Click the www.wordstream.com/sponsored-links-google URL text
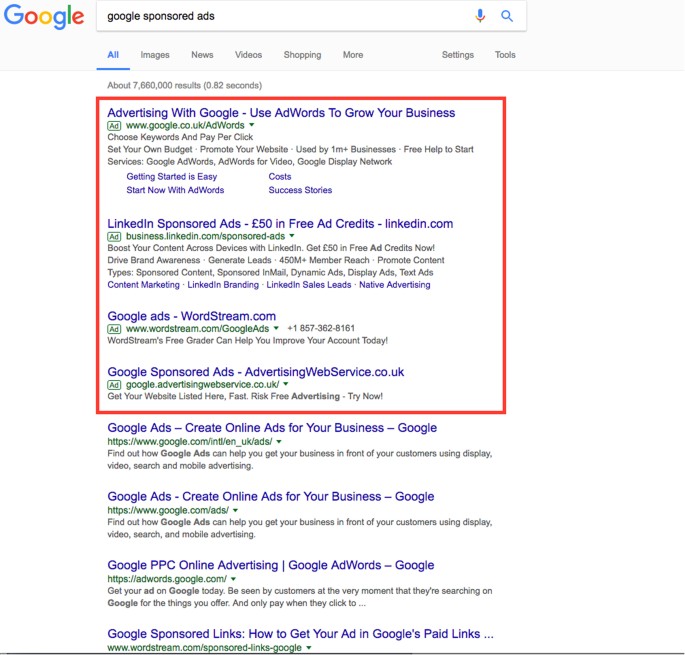 coord(204,648)
